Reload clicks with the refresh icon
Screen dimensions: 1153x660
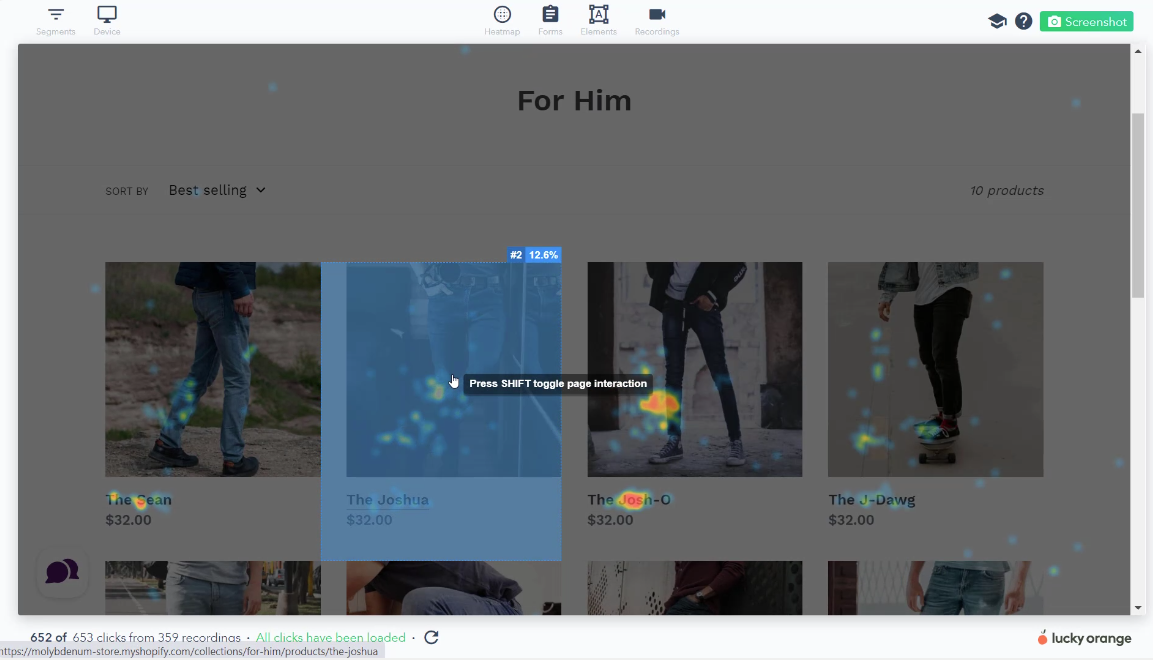[x=432, y=637]
